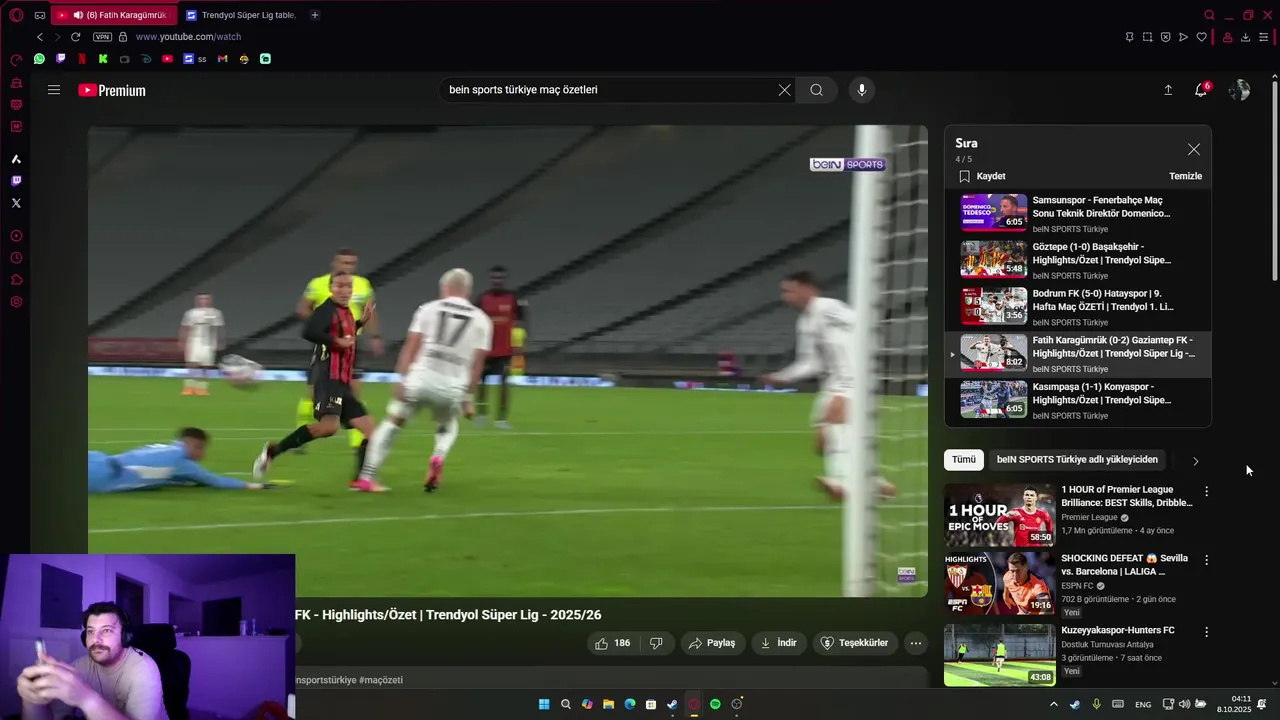Play Samsunspor - Fenerbahçe queue video
This screenshot has width=1280, height=720.
pyautogui.click(x=1077, y=214)
